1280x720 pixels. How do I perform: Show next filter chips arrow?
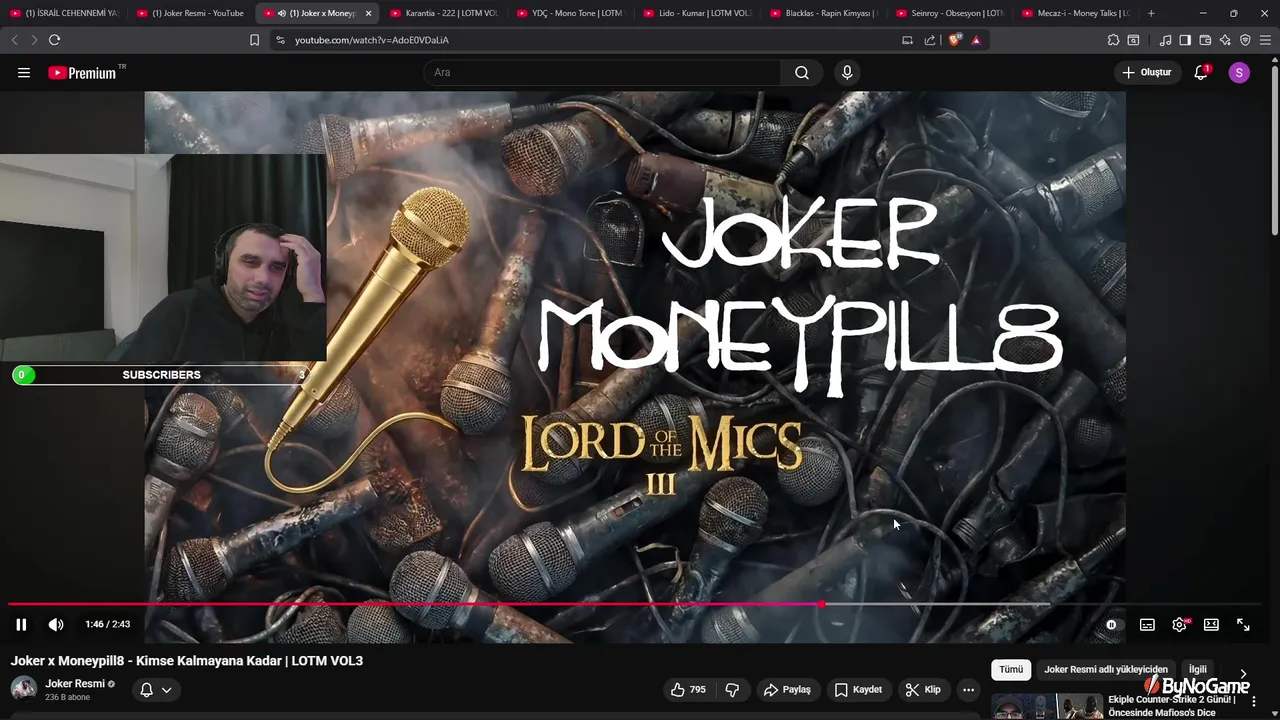[1243, 674]
